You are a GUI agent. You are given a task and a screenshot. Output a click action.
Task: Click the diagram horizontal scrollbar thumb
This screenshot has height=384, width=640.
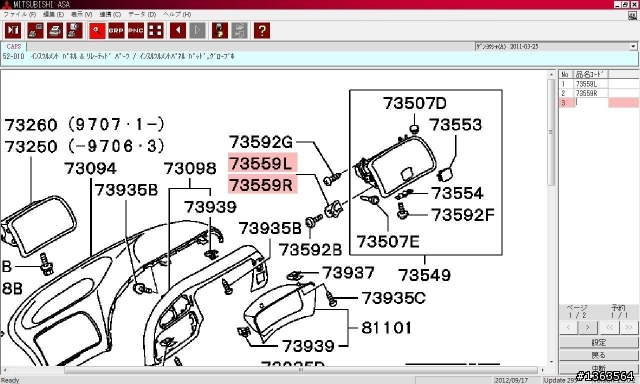[x=301, y=370]
